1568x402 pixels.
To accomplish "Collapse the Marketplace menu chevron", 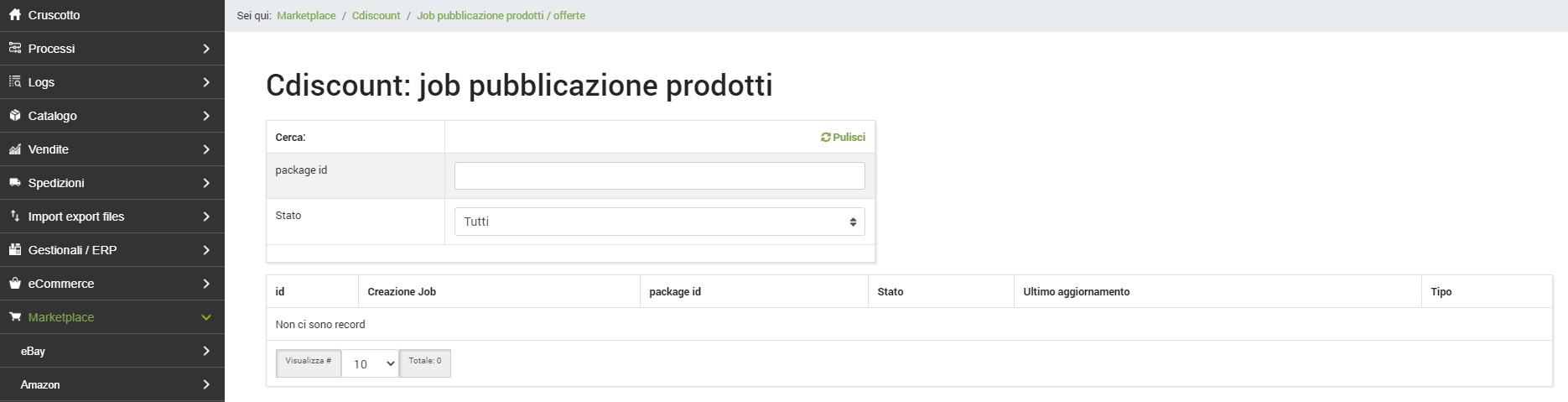I will tap(206, 317).
